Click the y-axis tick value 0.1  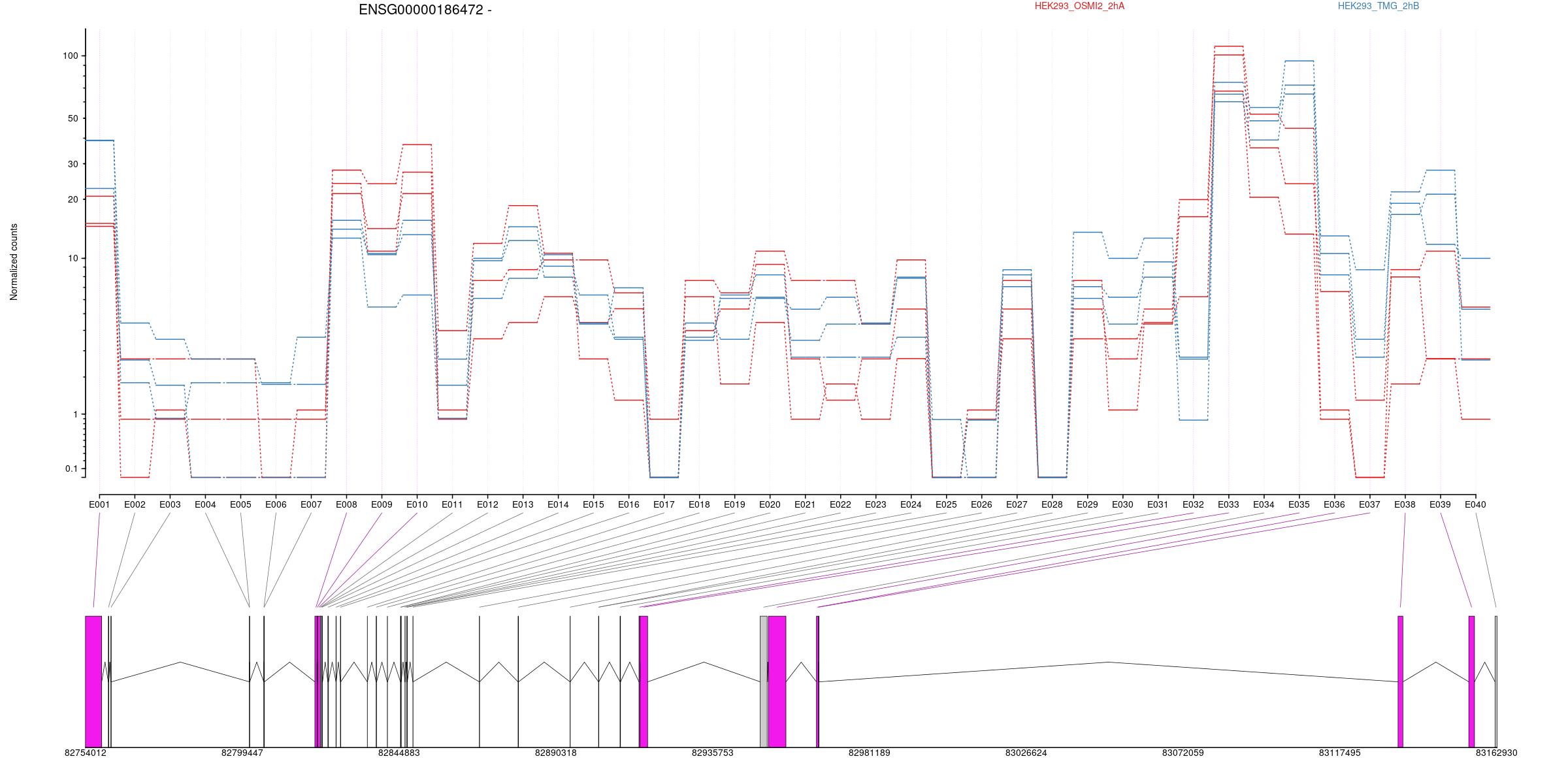pos(71,469)
